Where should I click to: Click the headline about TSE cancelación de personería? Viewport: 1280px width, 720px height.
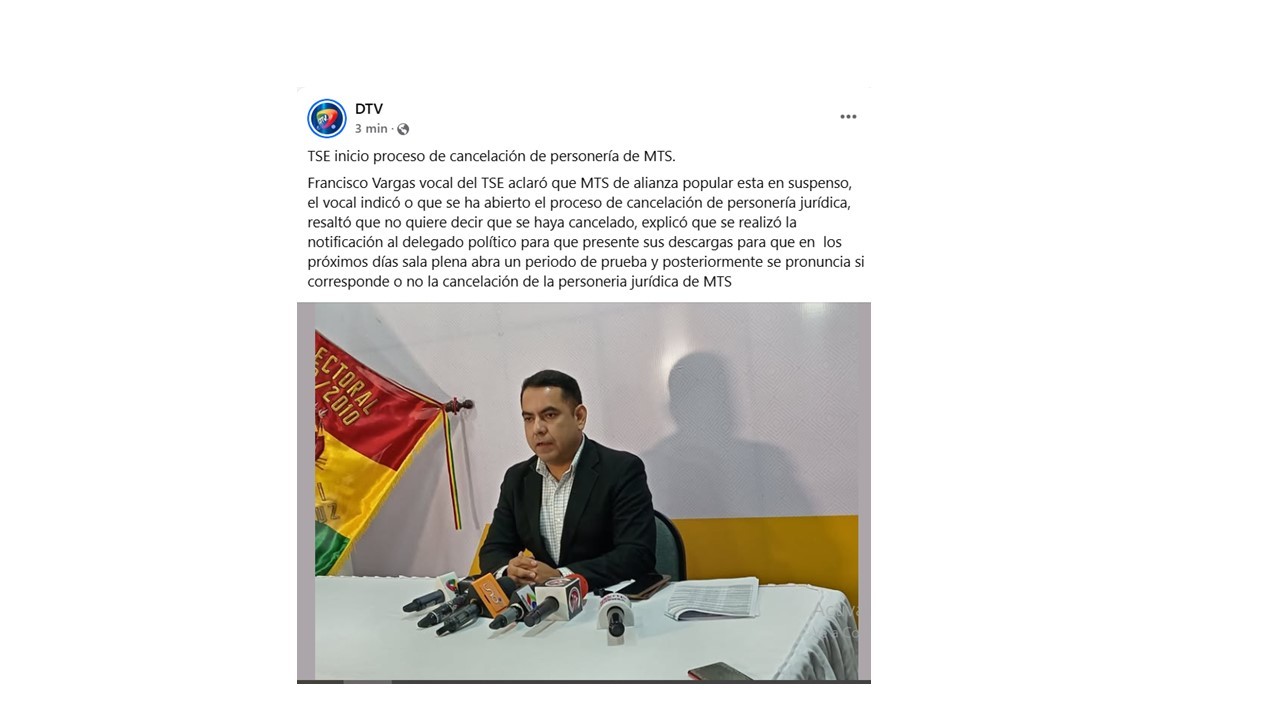tap(491, 156)
